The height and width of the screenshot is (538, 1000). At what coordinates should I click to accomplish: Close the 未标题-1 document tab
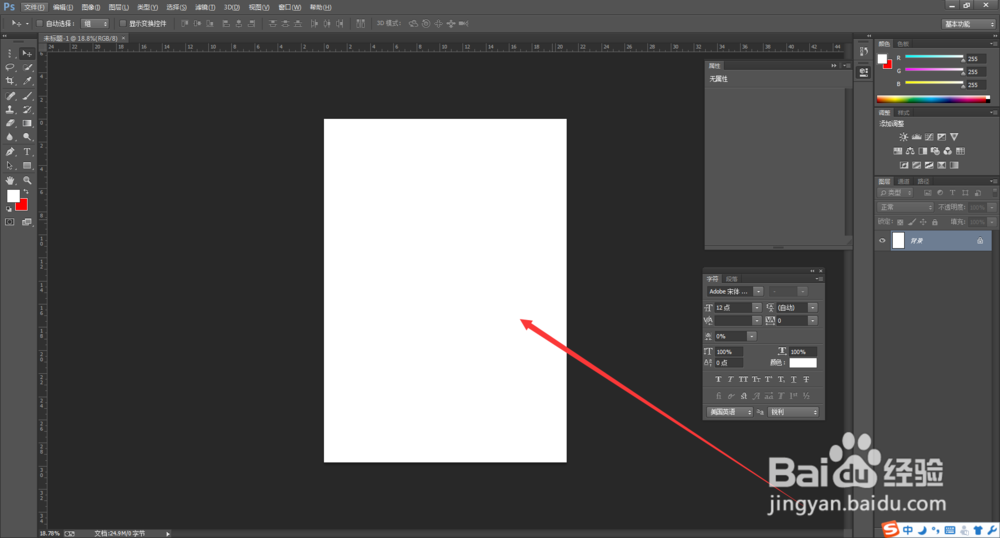124,38
